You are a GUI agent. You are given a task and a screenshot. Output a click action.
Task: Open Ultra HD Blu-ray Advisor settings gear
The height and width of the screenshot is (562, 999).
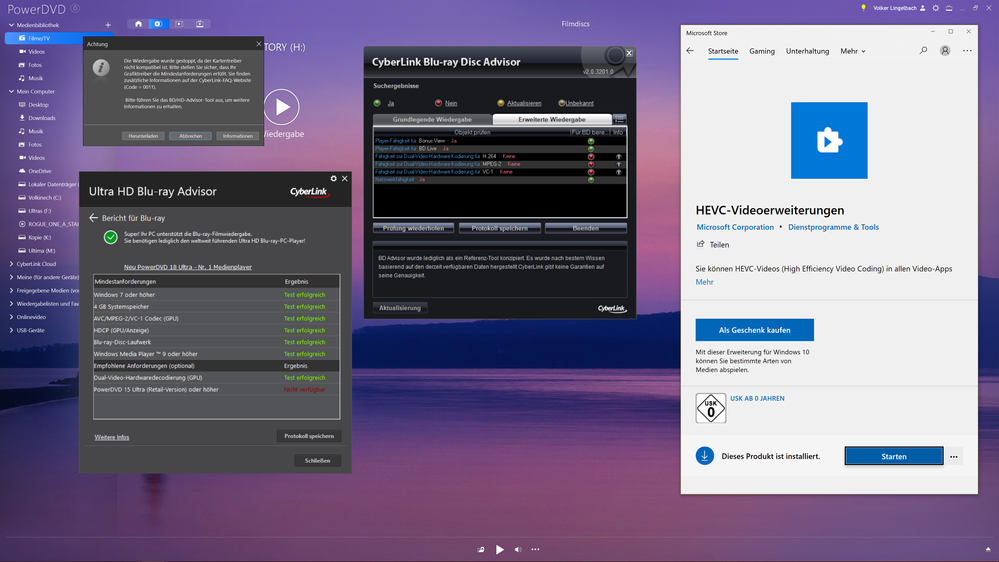pos(333,178)
